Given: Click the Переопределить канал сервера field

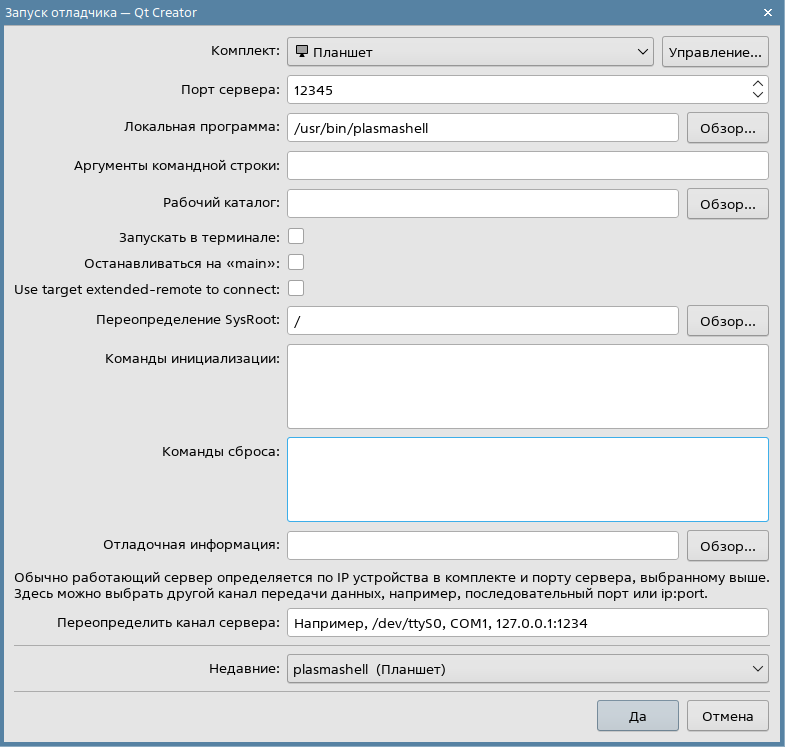Looking at the screenshot, I should coord(527,622).
